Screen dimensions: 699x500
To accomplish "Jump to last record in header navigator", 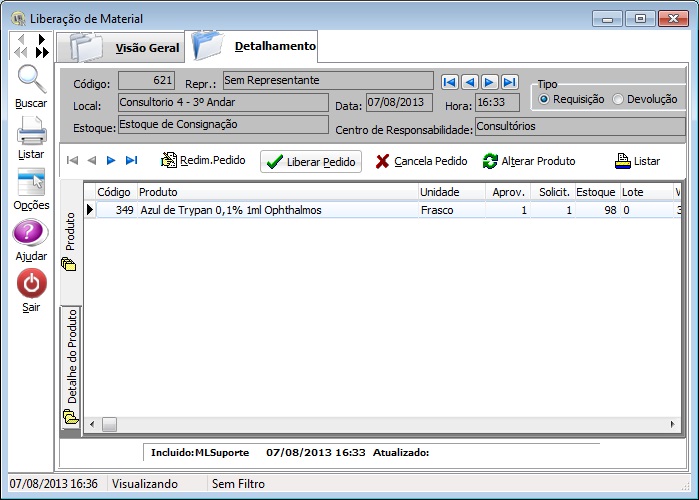I will click(x=510, y=82).
